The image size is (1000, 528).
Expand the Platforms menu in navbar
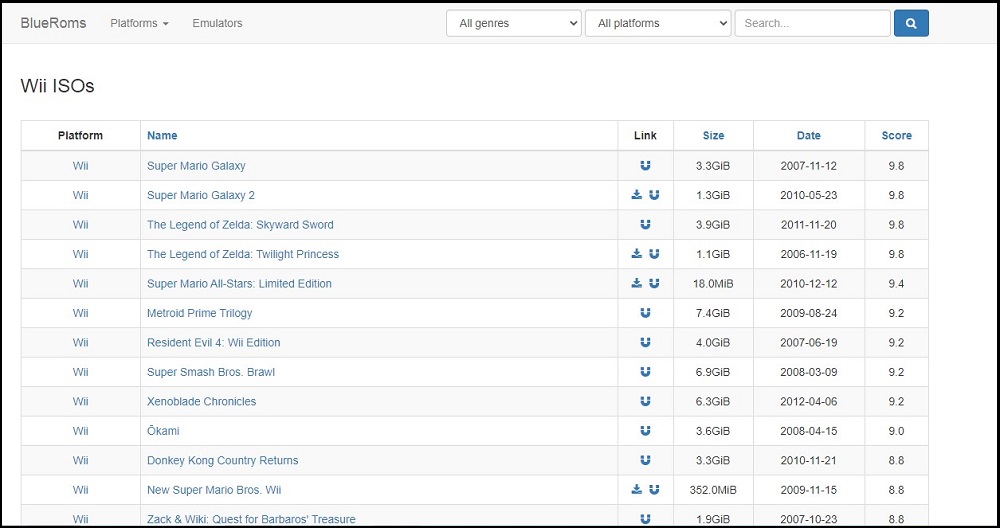point(139,23)
